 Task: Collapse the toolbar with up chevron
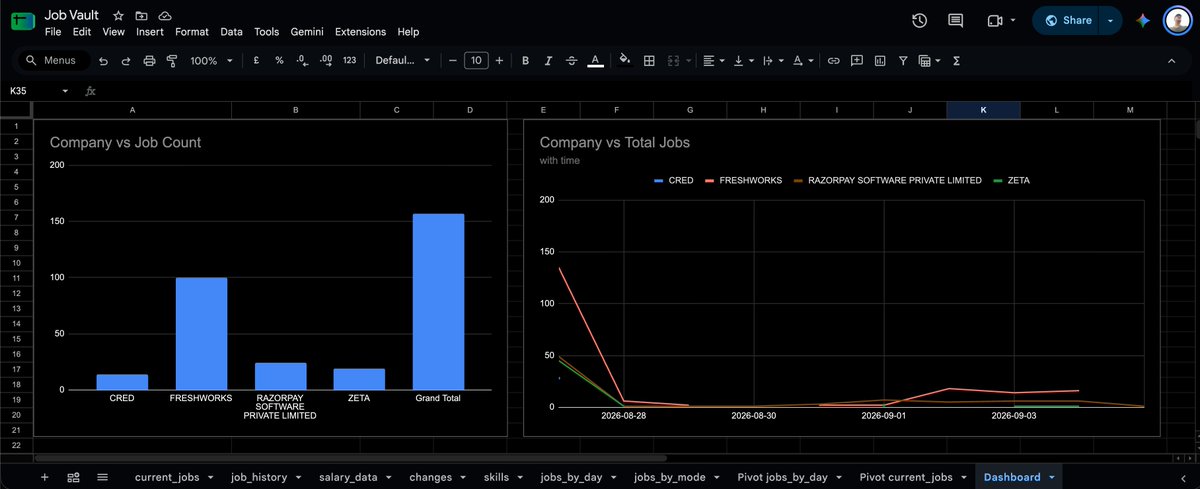1172,61
